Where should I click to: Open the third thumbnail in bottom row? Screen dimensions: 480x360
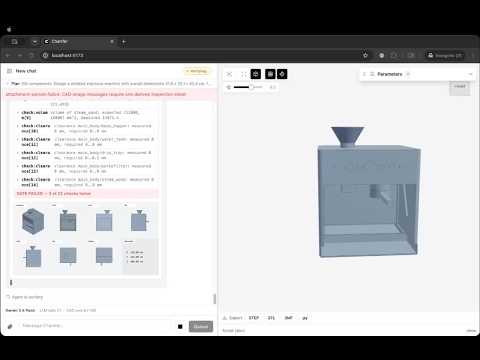point(104,256)
